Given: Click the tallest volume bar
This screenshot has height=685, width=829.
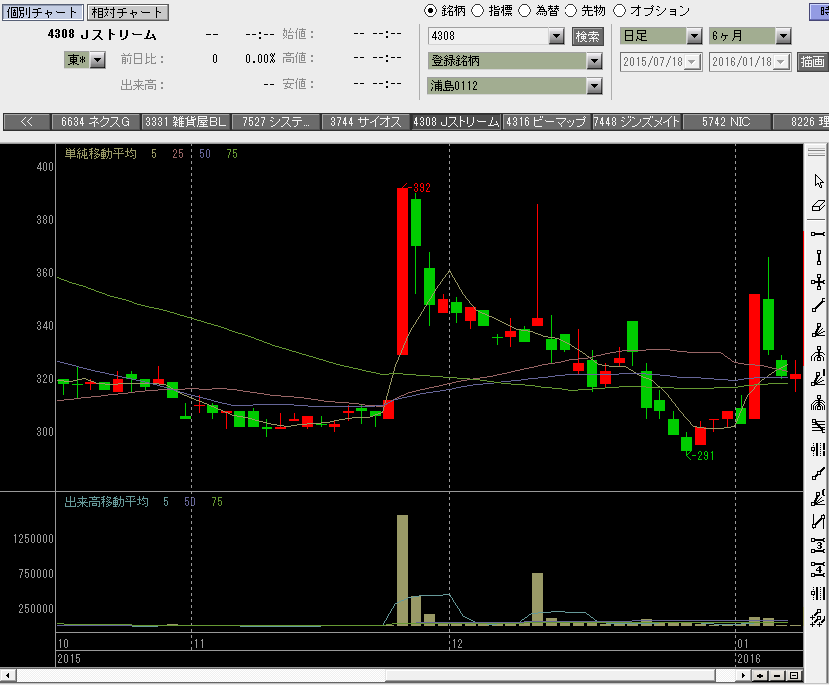Looking at the screenshot, I should [x=402, y=570].
